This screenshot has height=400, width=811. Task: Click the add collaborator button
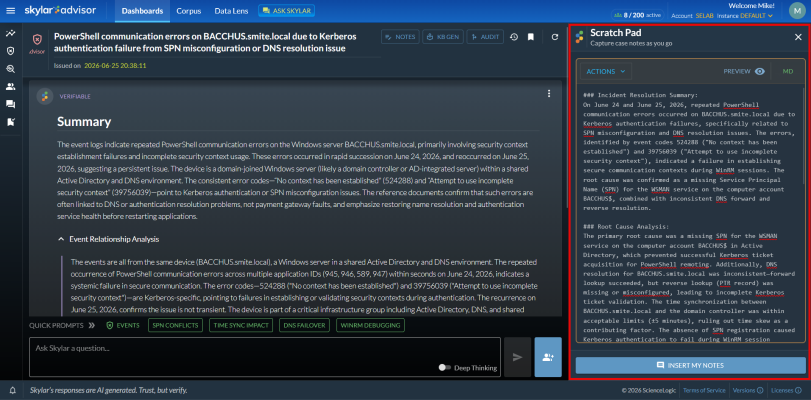point(548,357)
